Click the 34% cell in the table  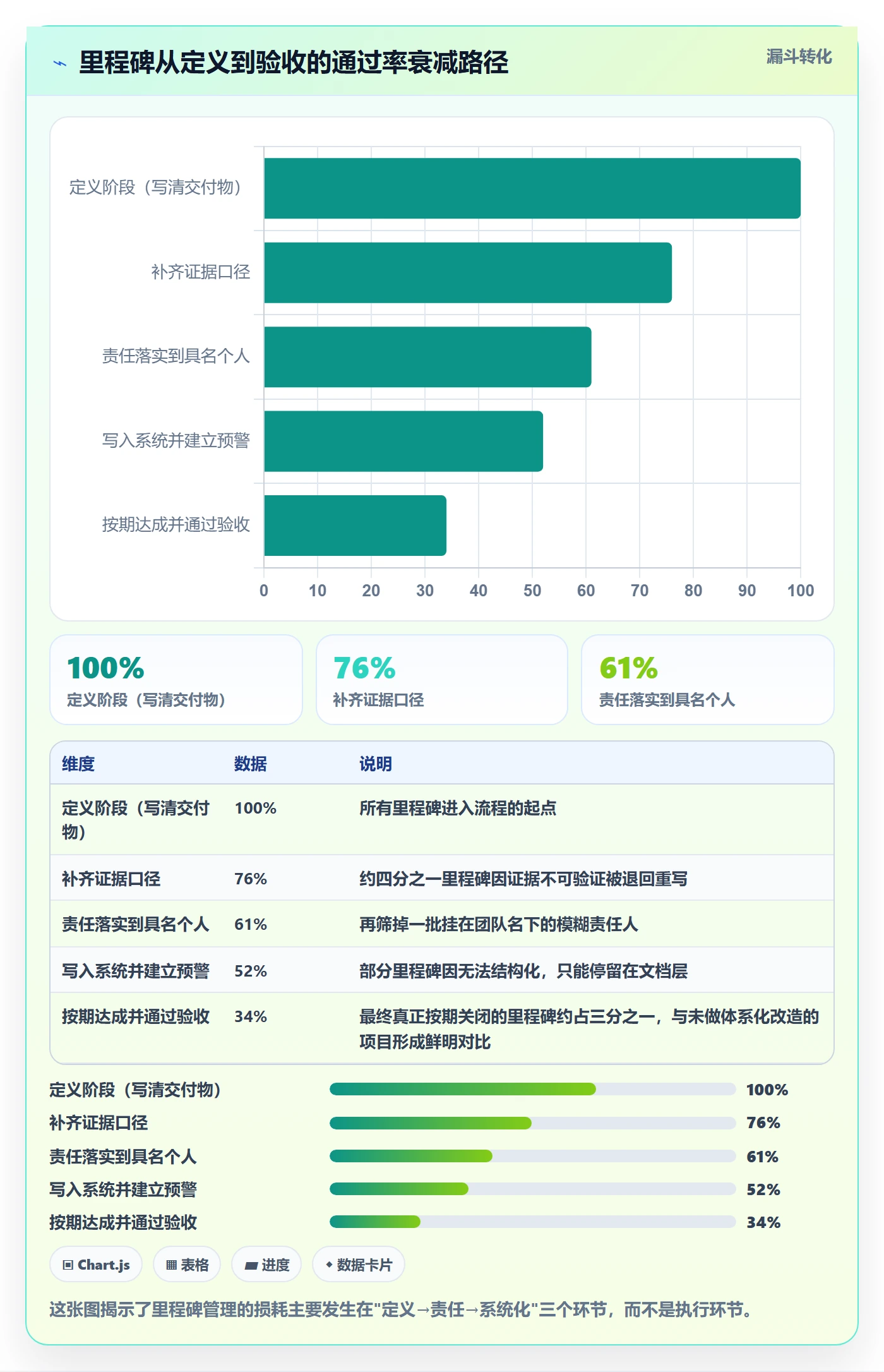[251, 1016]
